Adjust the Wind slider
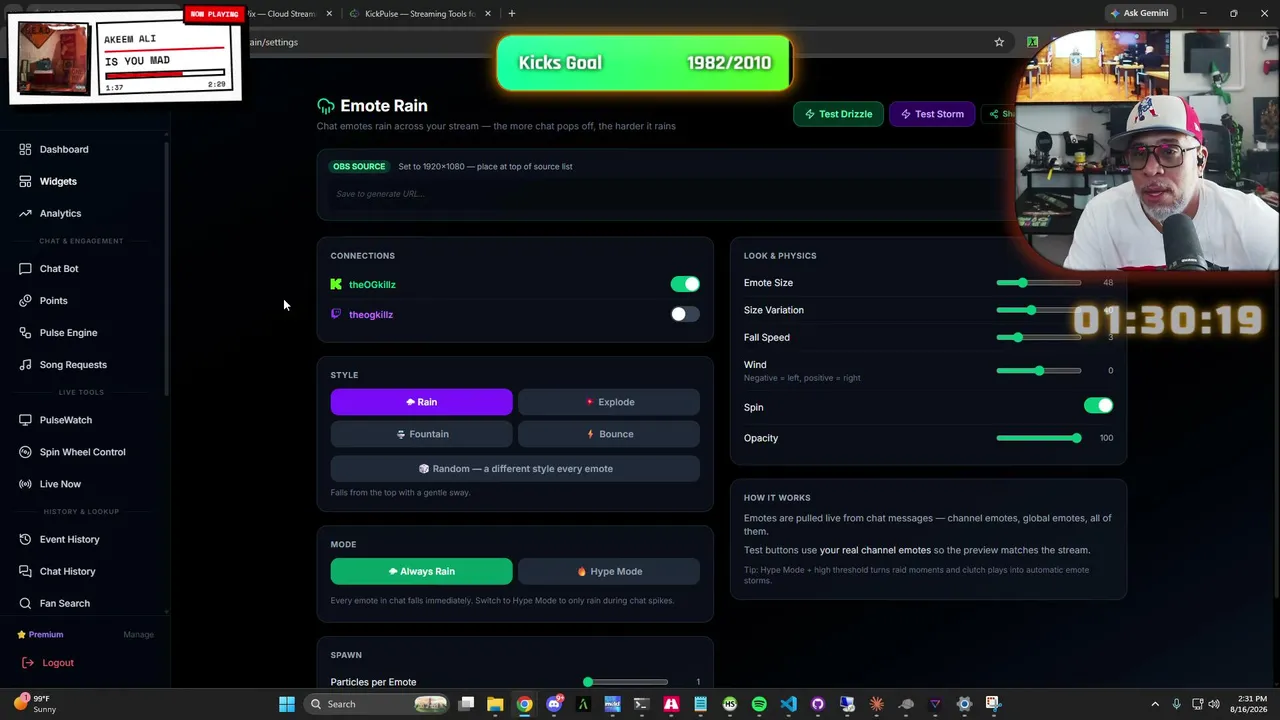Screen dimensions: 1280x720 [1038, 371]
